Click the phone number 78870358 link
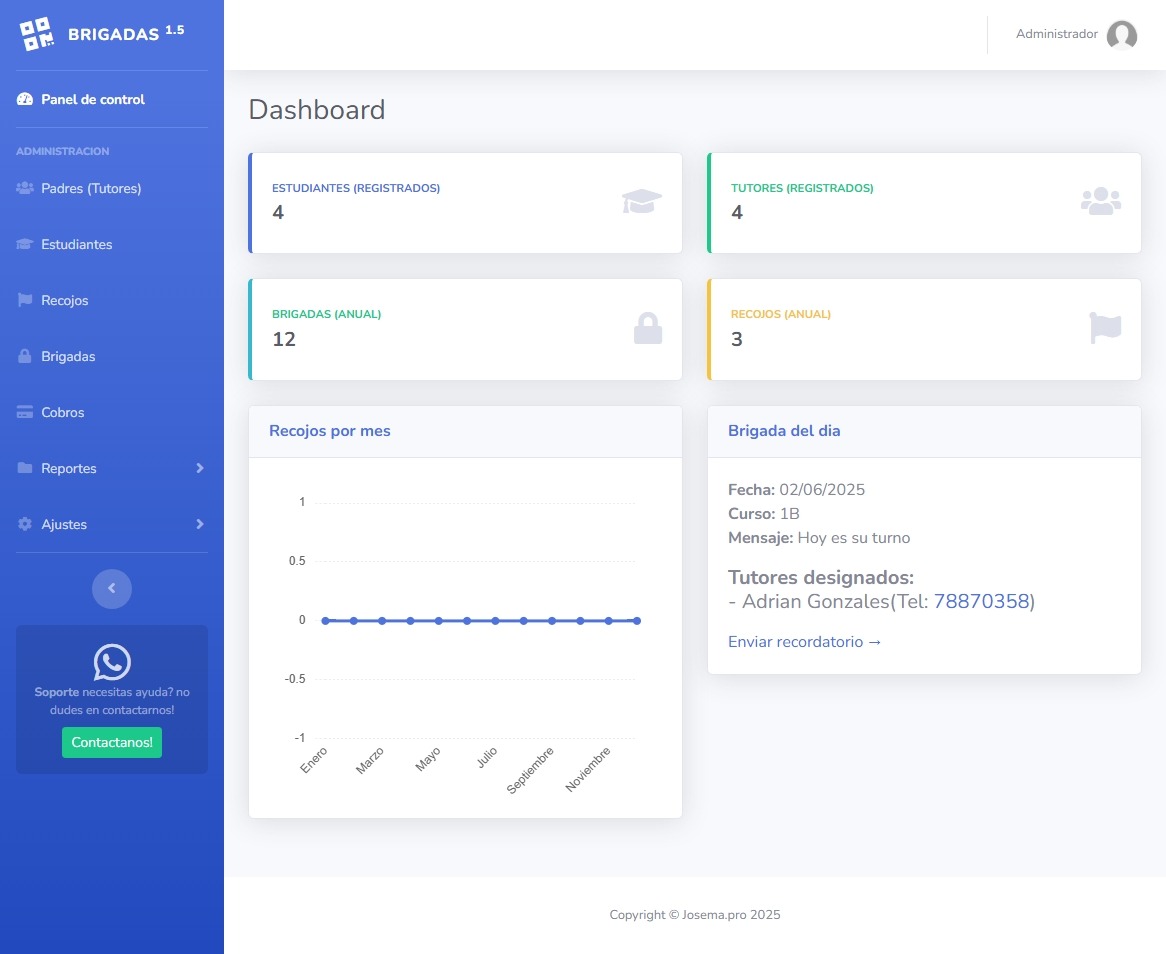This screenshot has height=954, width=1166. [x=982, y=602]
